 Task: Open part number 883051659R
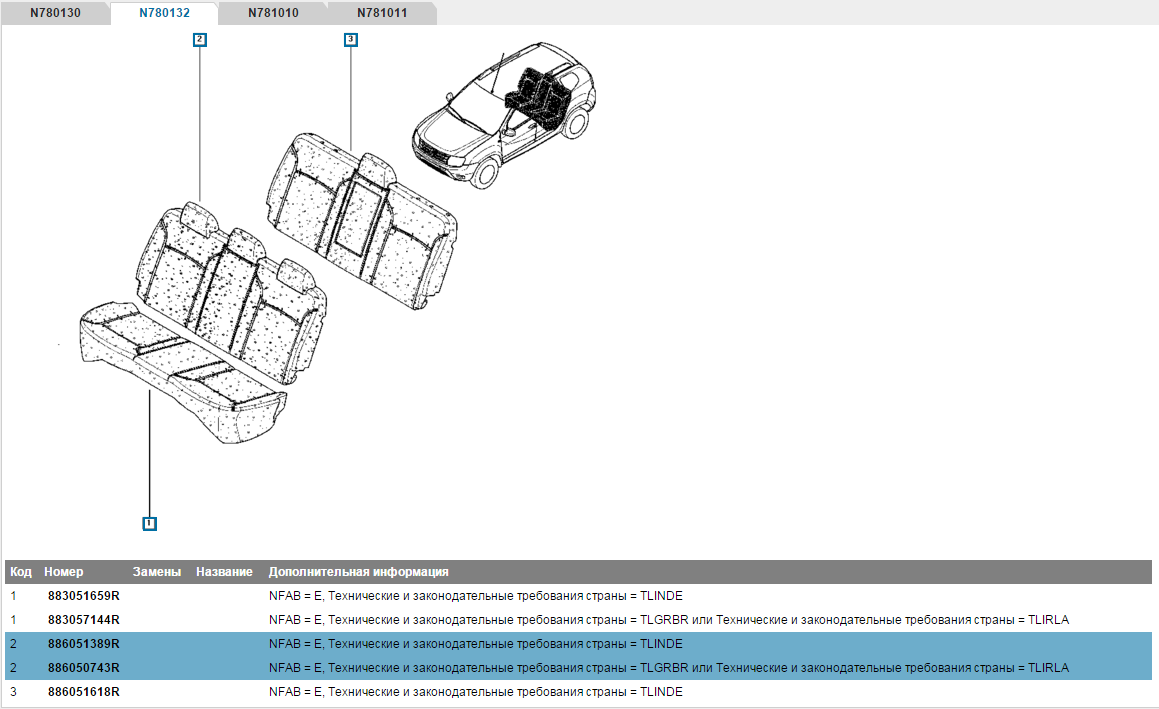pos(84,596)
